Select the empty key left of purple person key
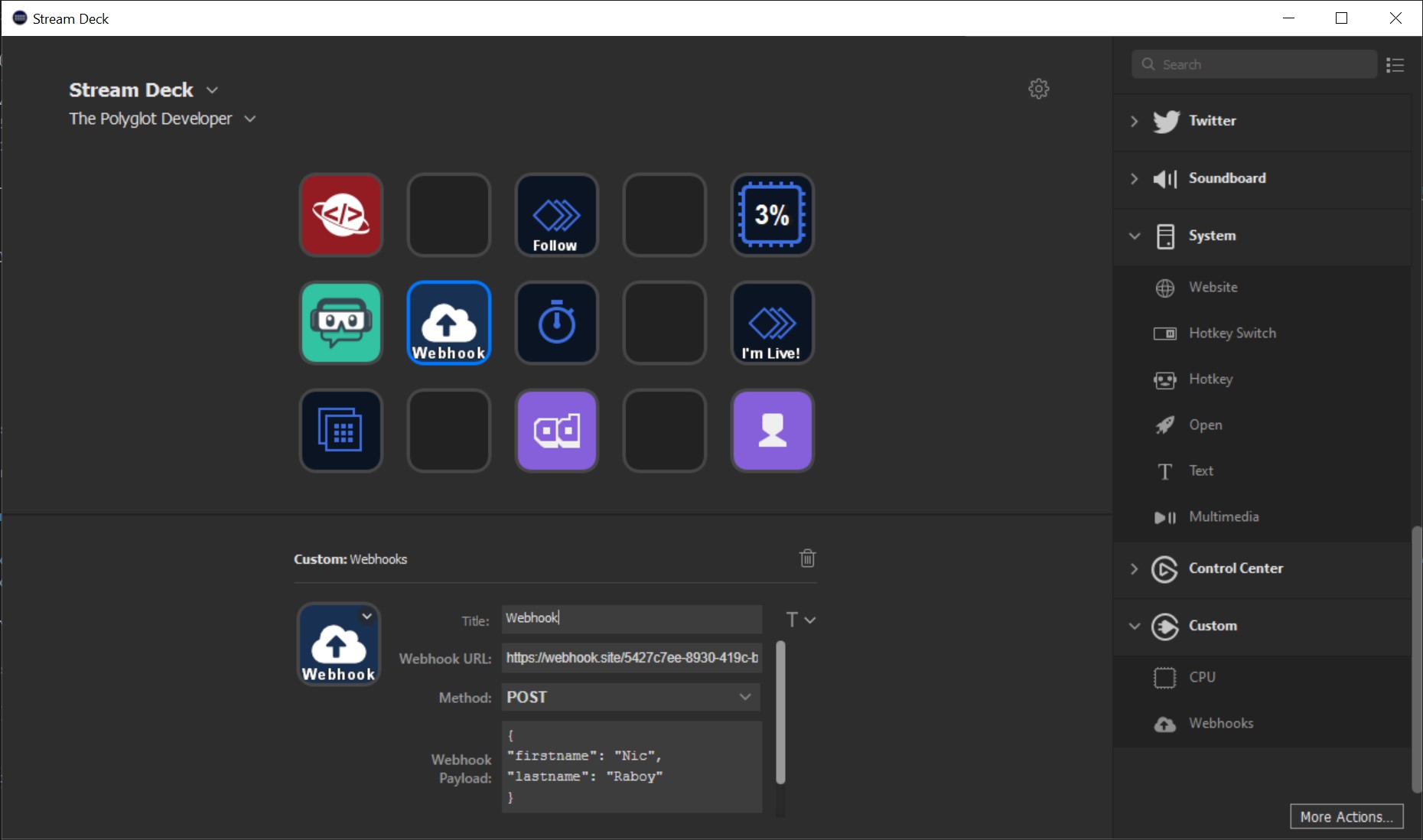1423x840 pixels. click(x=665, y=431)
